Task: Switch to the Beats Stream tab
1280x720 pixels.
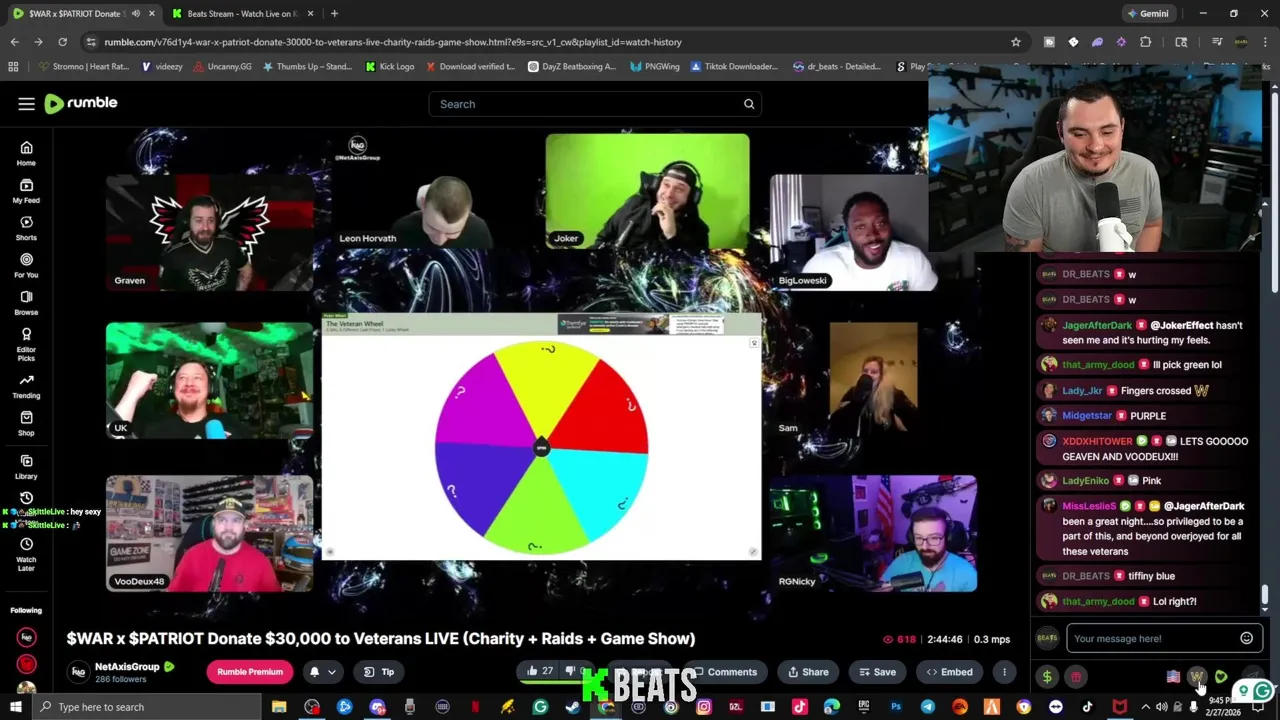Action: click(243, 14)
